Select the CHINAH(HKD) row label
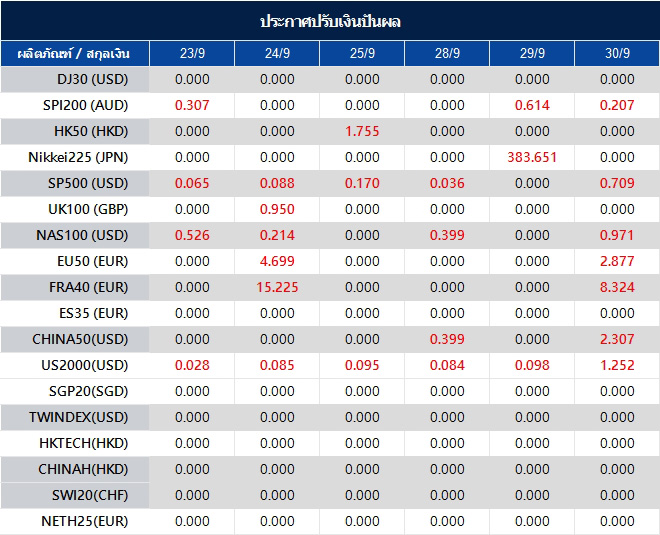Image resolution: width=660 pixels, height=535 pixels. [x=83, y=469]
